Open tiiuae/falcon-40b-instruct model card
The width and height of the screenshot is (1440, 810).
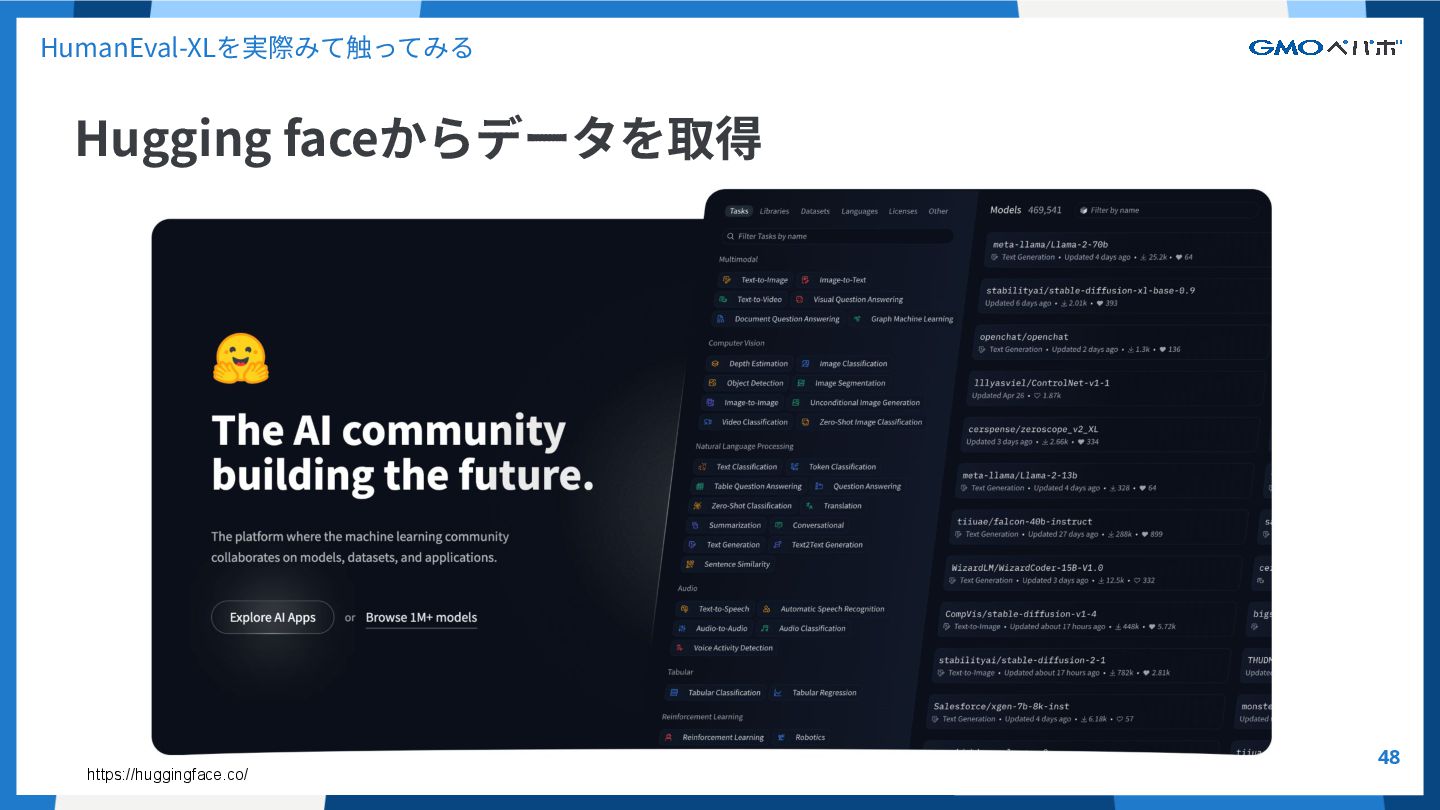click(x=1098, y=527)
